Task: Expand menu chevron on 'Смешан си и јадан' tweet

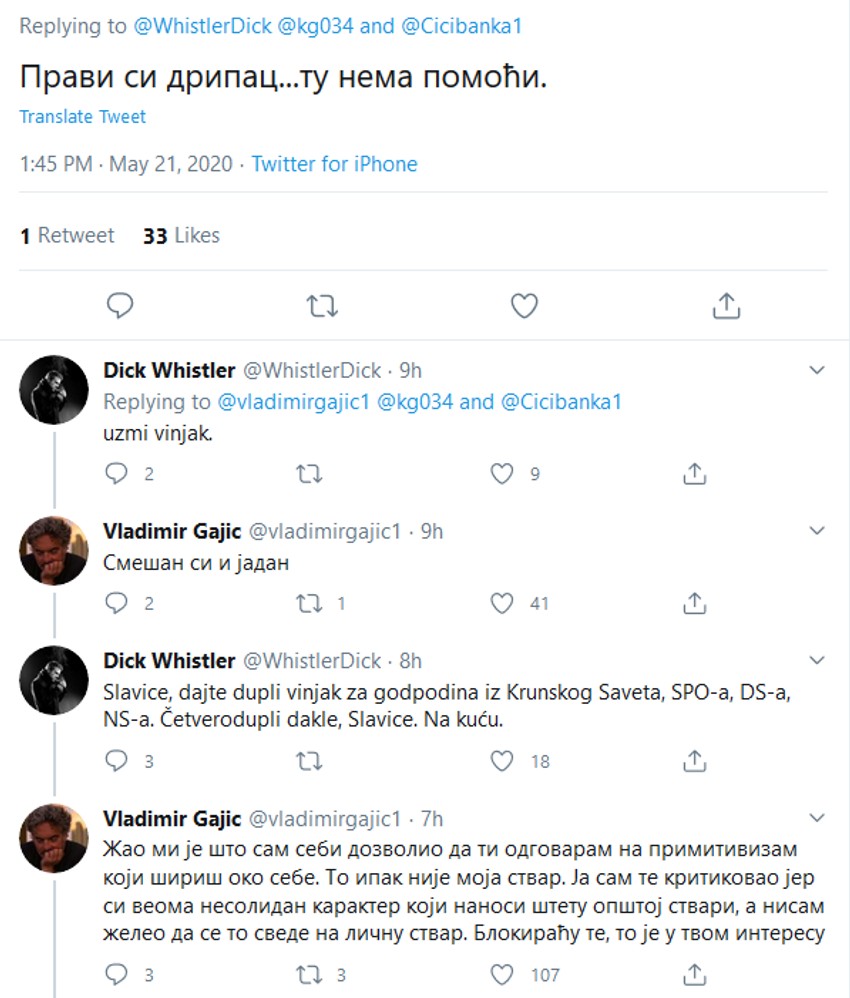Action: click(x=817, y=531)
